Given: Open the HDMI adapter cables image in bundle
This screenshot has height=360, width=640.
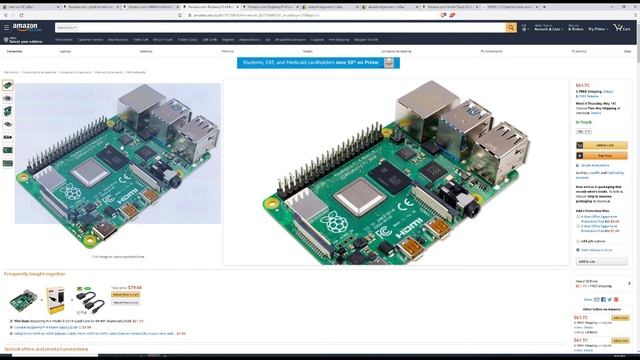Looking at the screenshot, I should click(x=91, y=301).
